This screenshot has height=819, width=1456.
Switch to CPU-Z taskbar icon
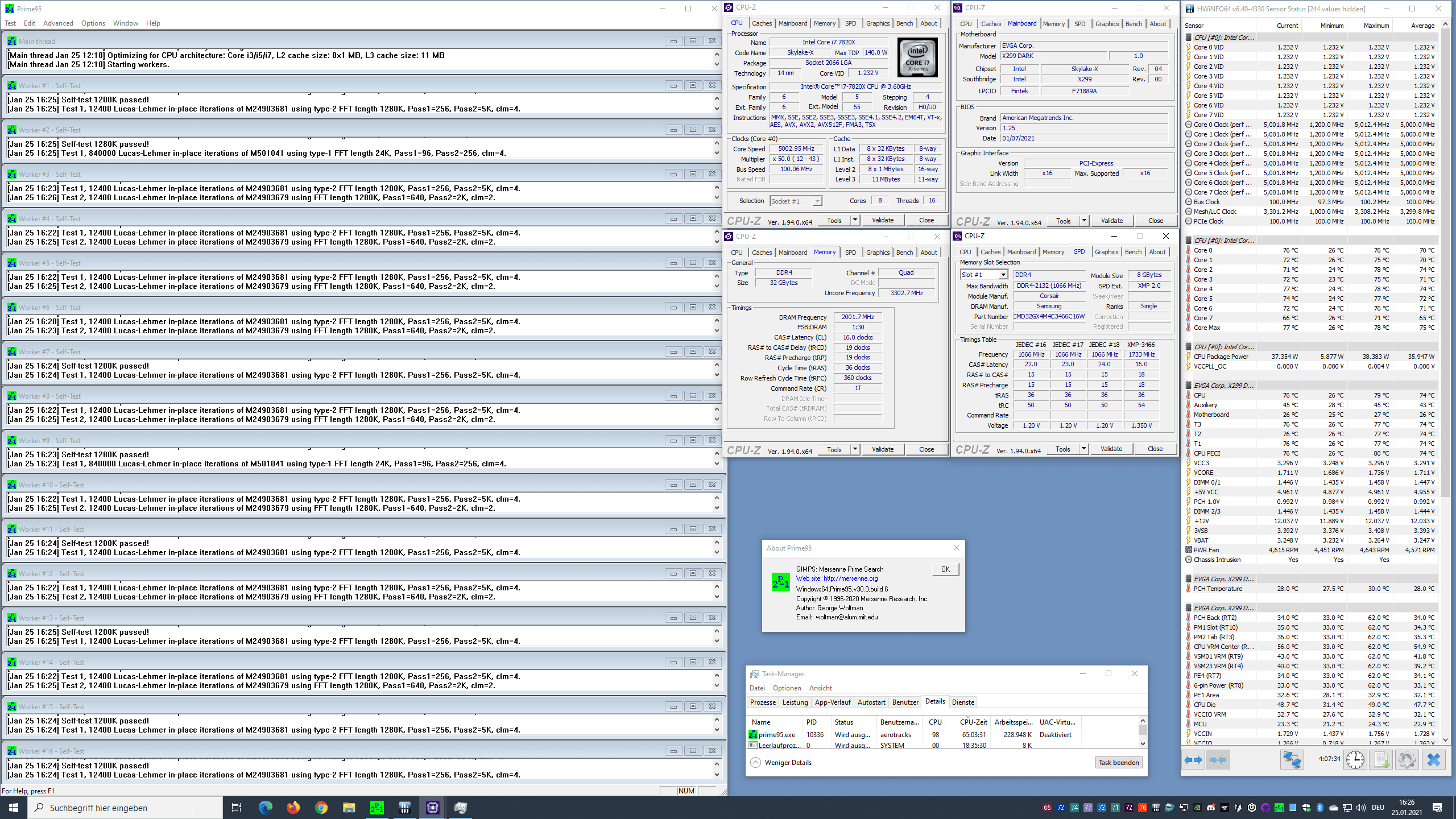point(433,808)
